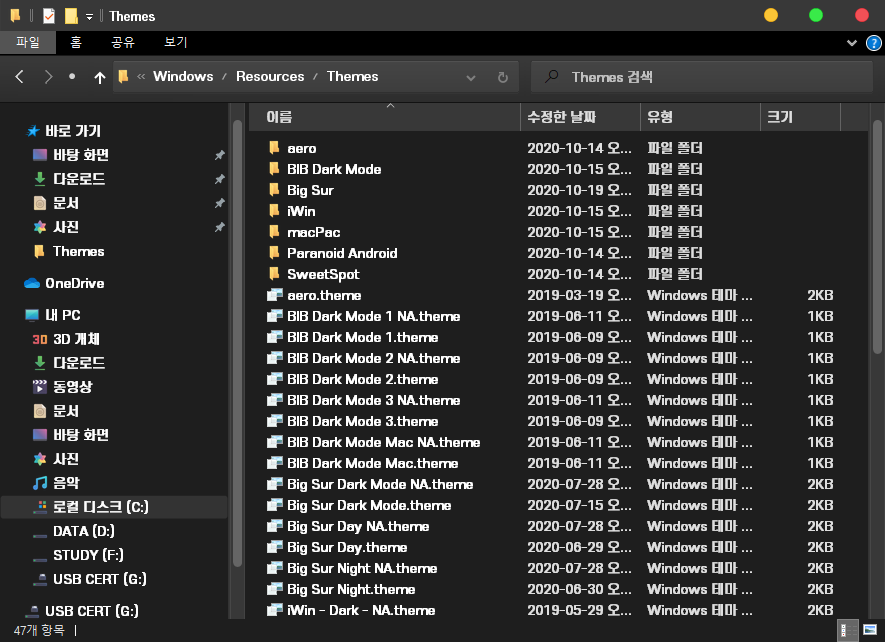This screenshot has height=642, width=885.
Task: Click the navigation pane scrollbar
Action: click(237, 343)
